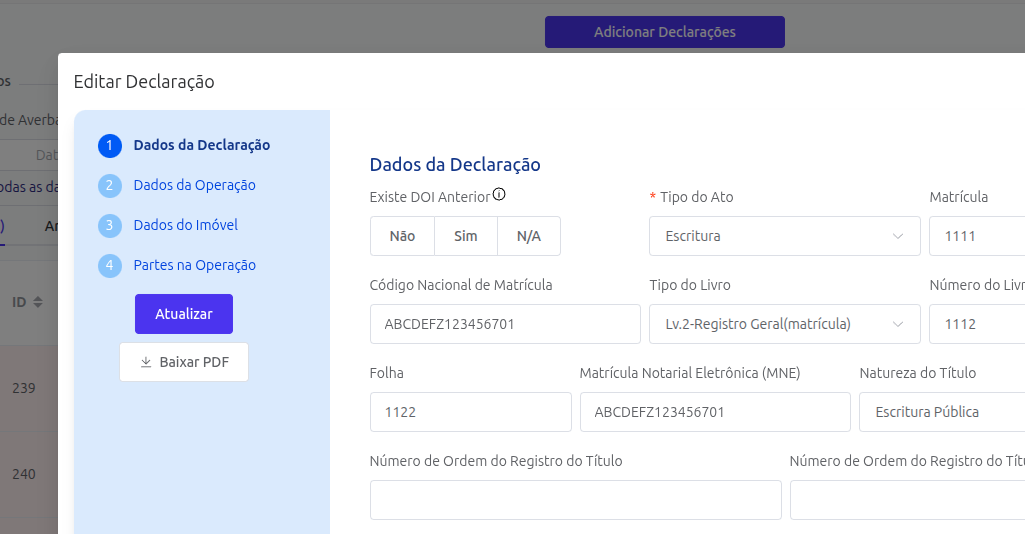The image size is (1025, 534).
Task: Go to Dados da Operação step
Action: (x=194, y=185)
